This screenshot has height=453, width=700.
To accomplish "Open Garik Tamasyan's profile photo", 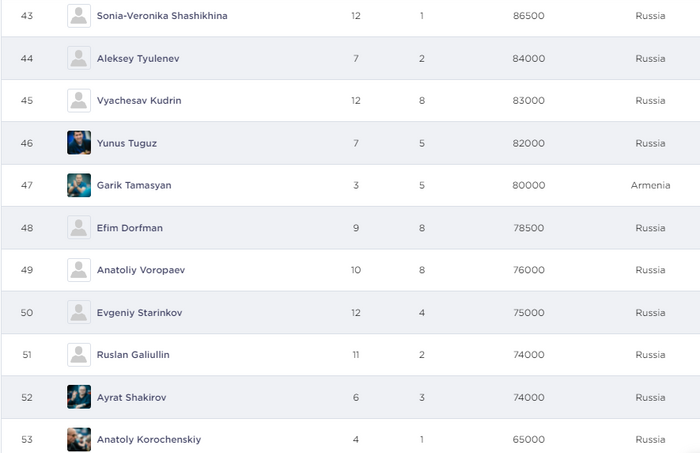I will coord(79,185).
